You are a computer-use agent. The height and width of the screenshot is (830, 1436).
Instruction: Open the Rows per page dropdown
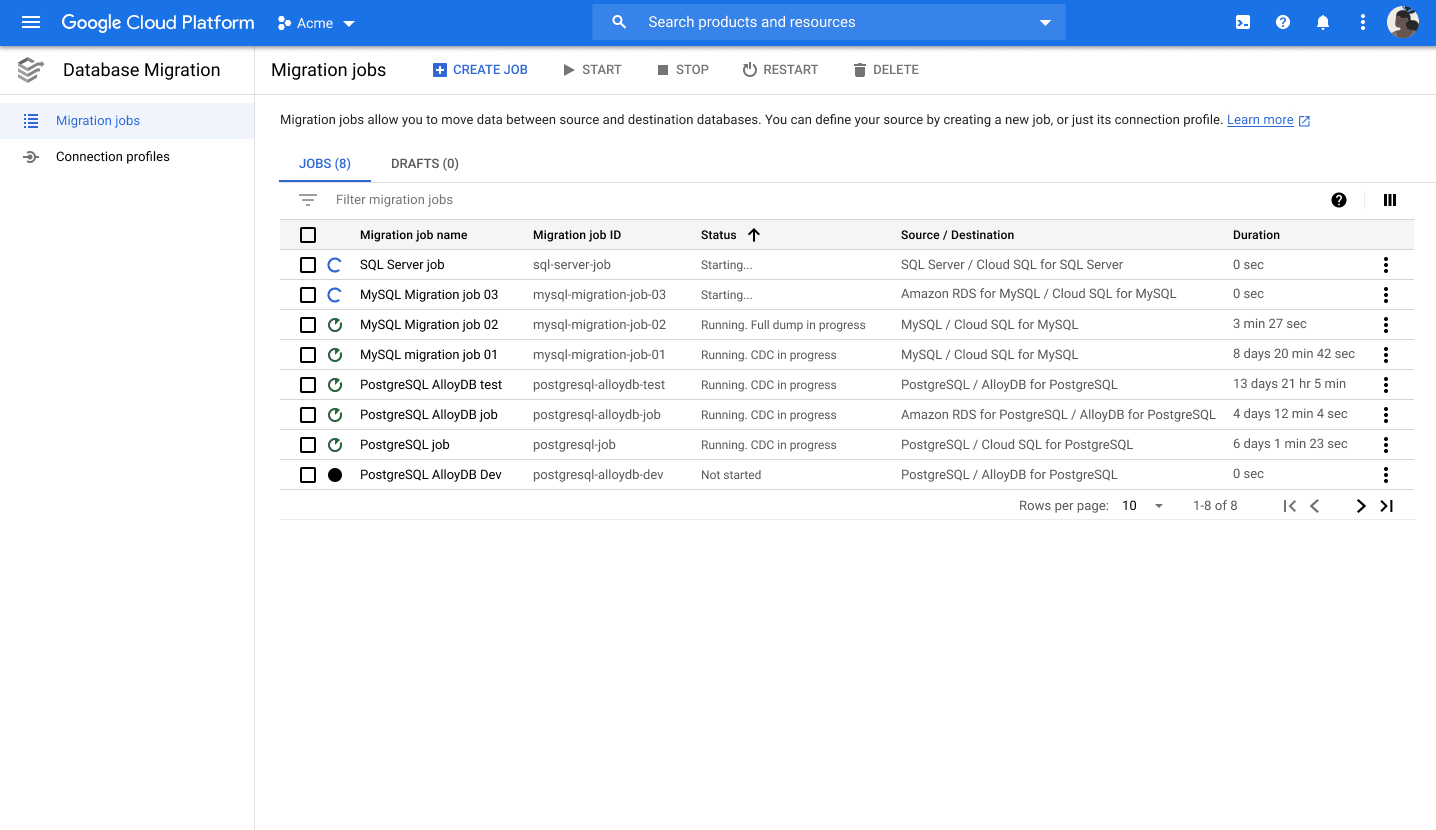point(1143,506)
